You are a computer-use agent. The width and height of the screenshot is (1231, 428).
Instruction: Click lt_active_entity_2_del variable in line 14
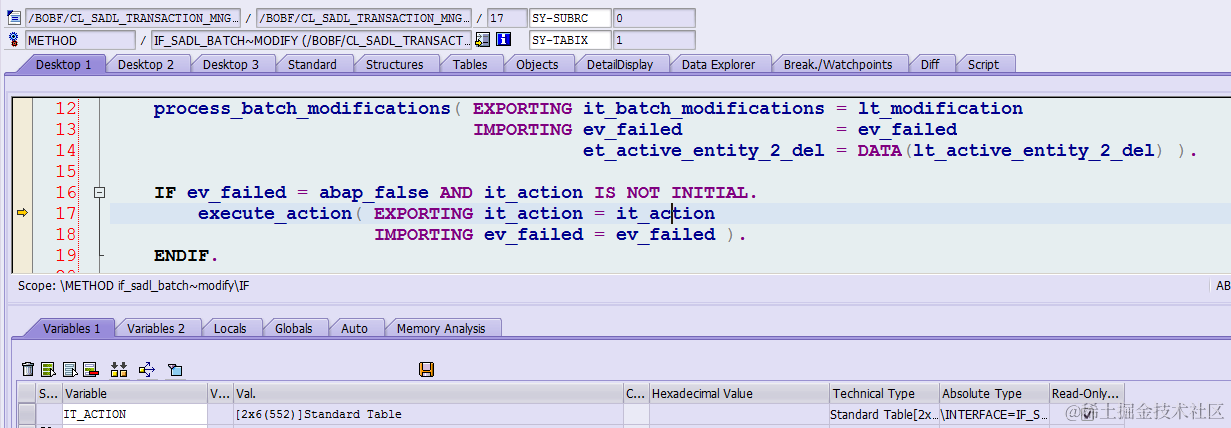click(x=1034, y=150)
